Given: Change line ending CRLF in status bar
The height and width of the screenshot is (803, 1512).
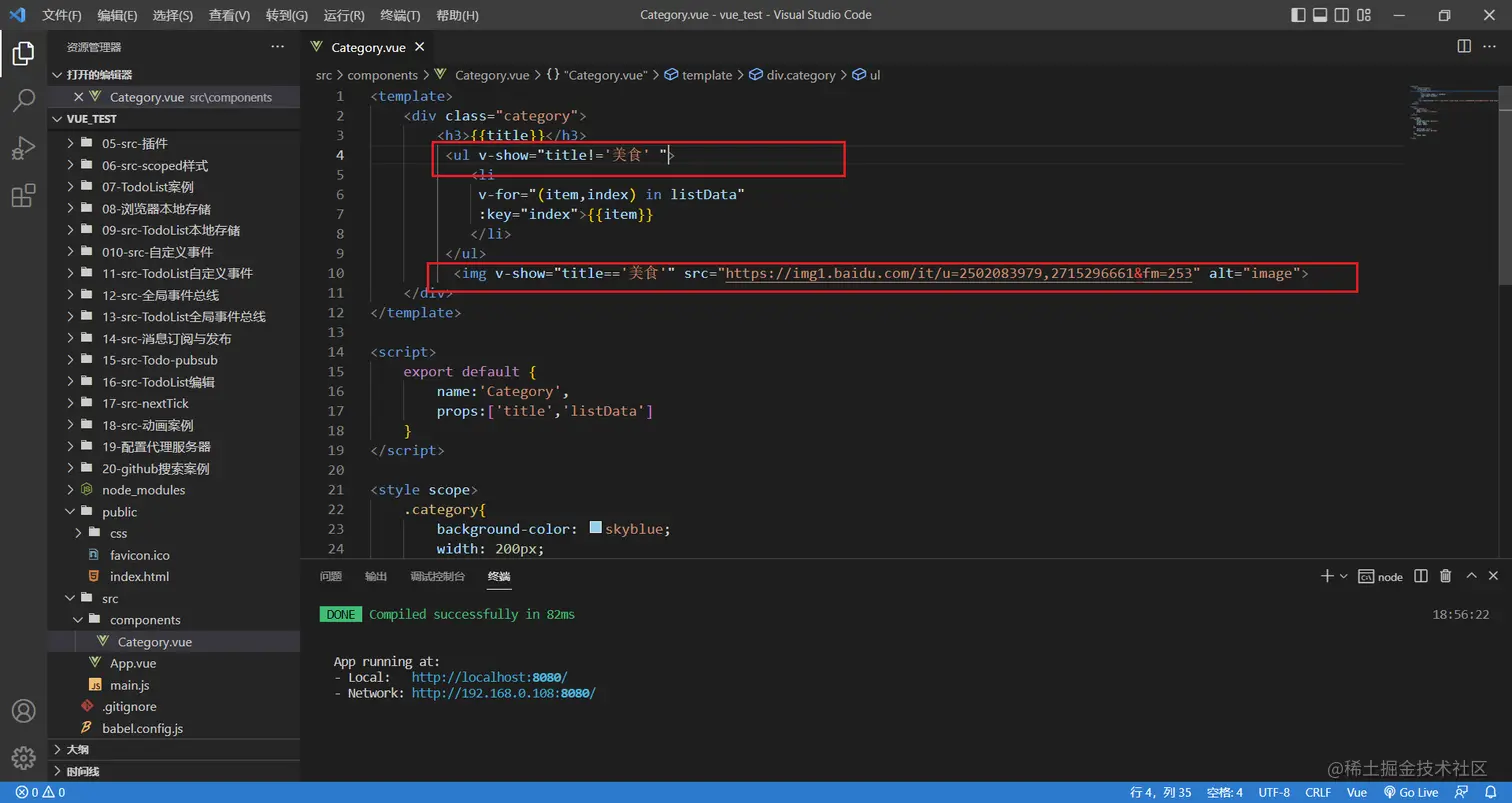Looking at the screenshot, I should click(x=1318, y=792).
